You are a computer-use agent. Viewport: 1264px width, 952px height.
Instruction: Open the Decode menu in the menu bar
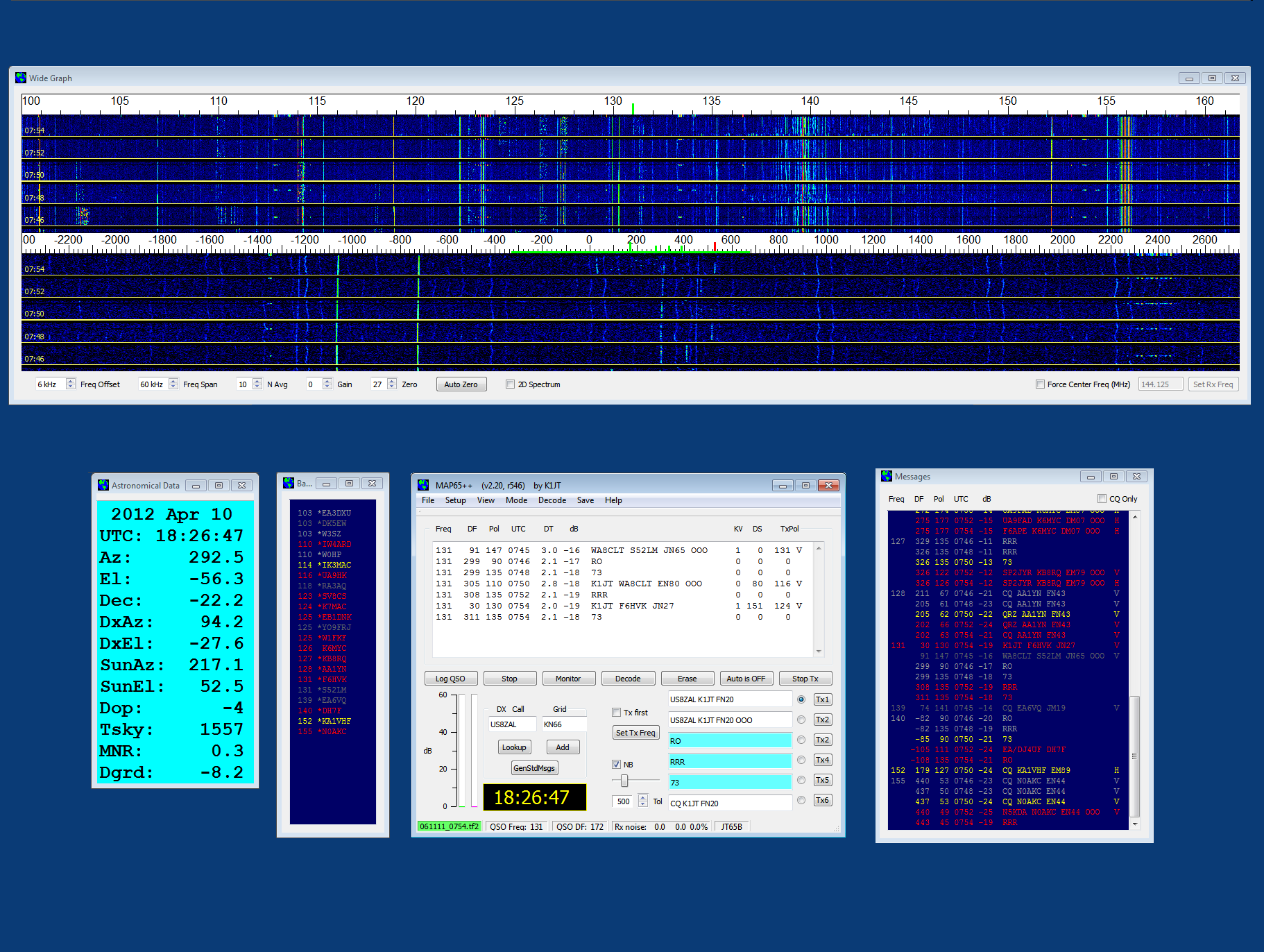[552, 500]
